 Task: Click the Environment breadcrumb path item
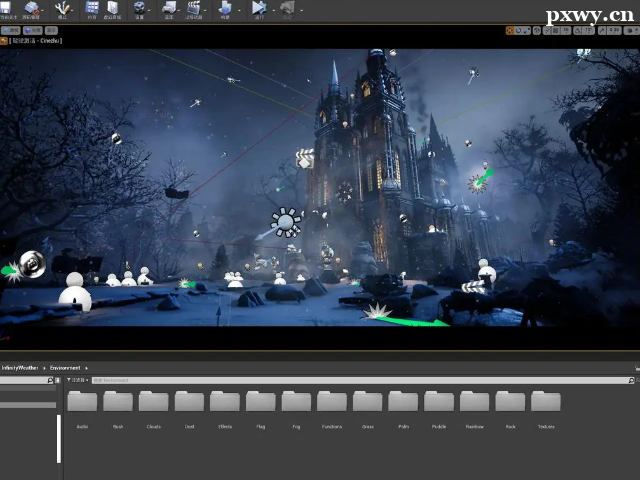tap(65, 368)
